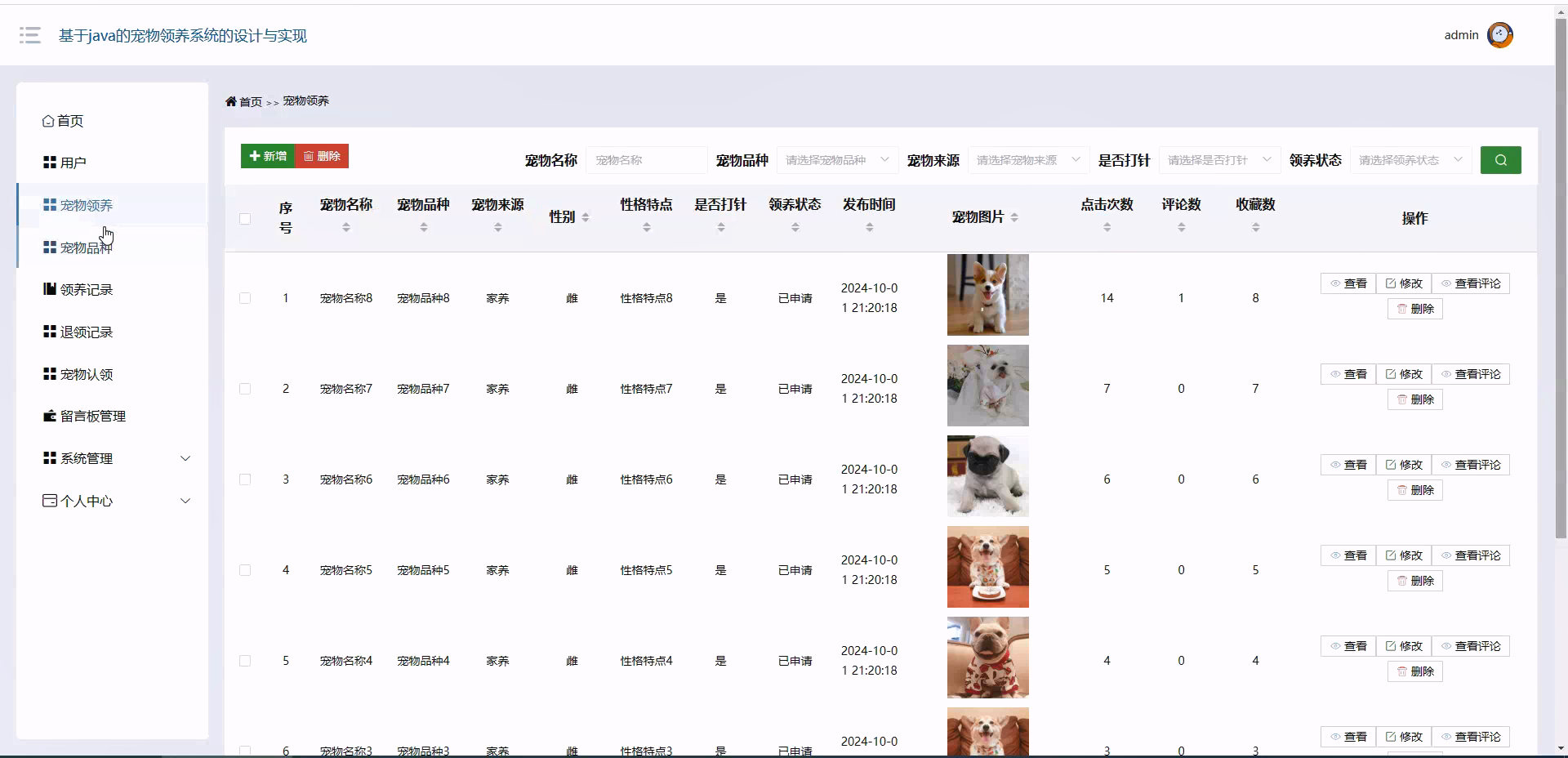Open the admin avatar menu
1568x758 pixels.
(x=1500, y=35)
